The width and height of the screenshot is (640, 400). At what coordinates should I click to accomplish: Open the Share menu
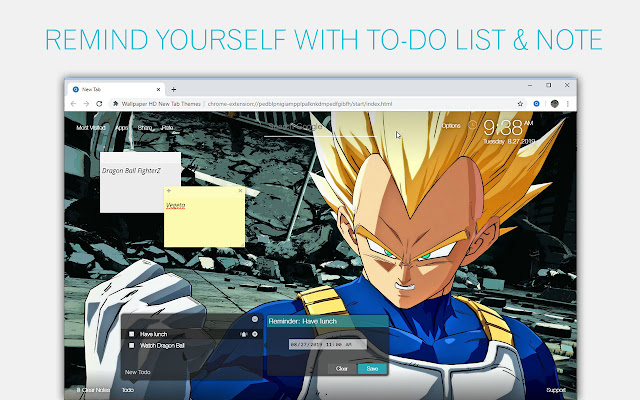coord(145,128)
